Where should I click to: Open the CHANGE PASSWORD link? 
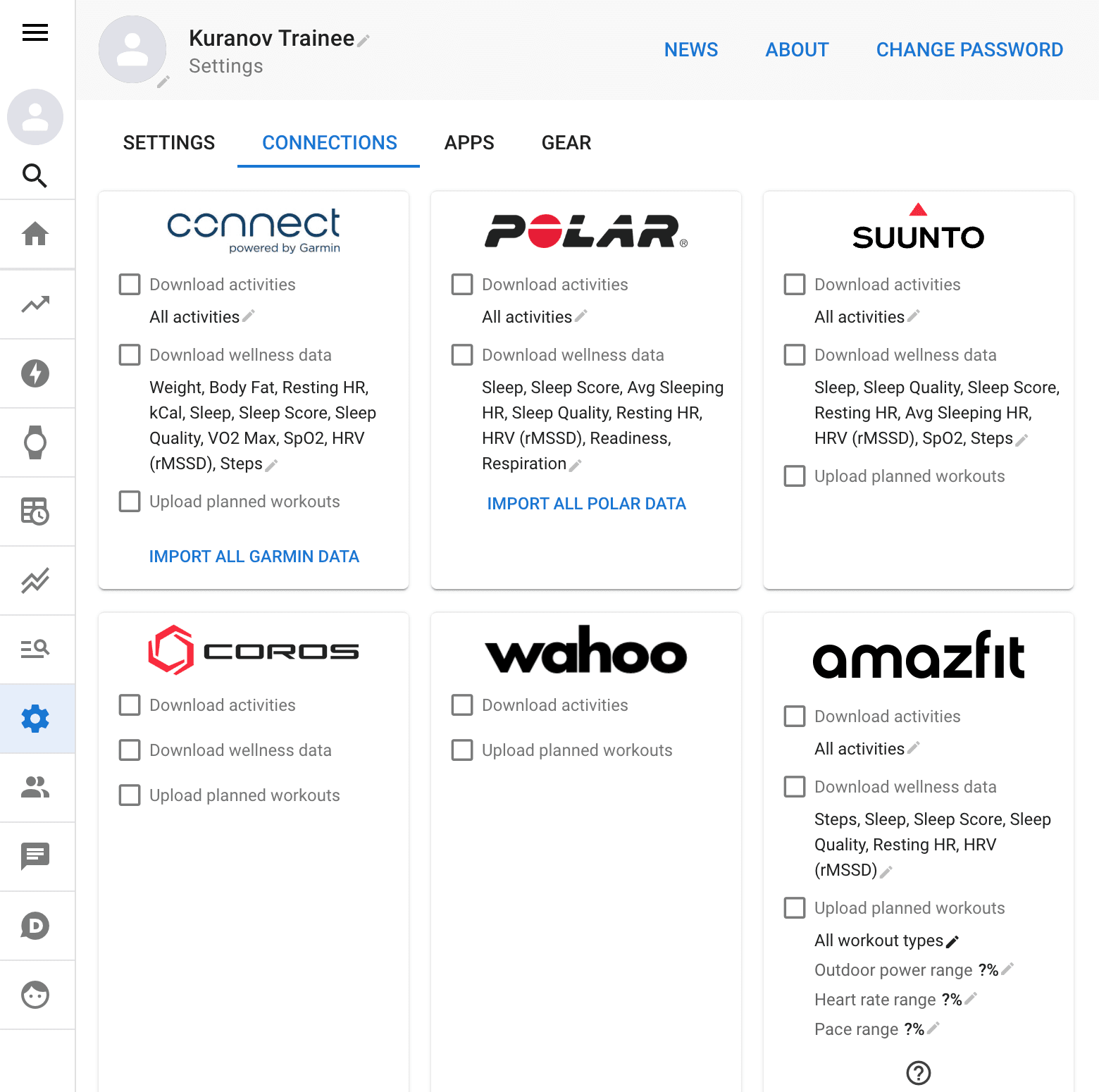969,50
